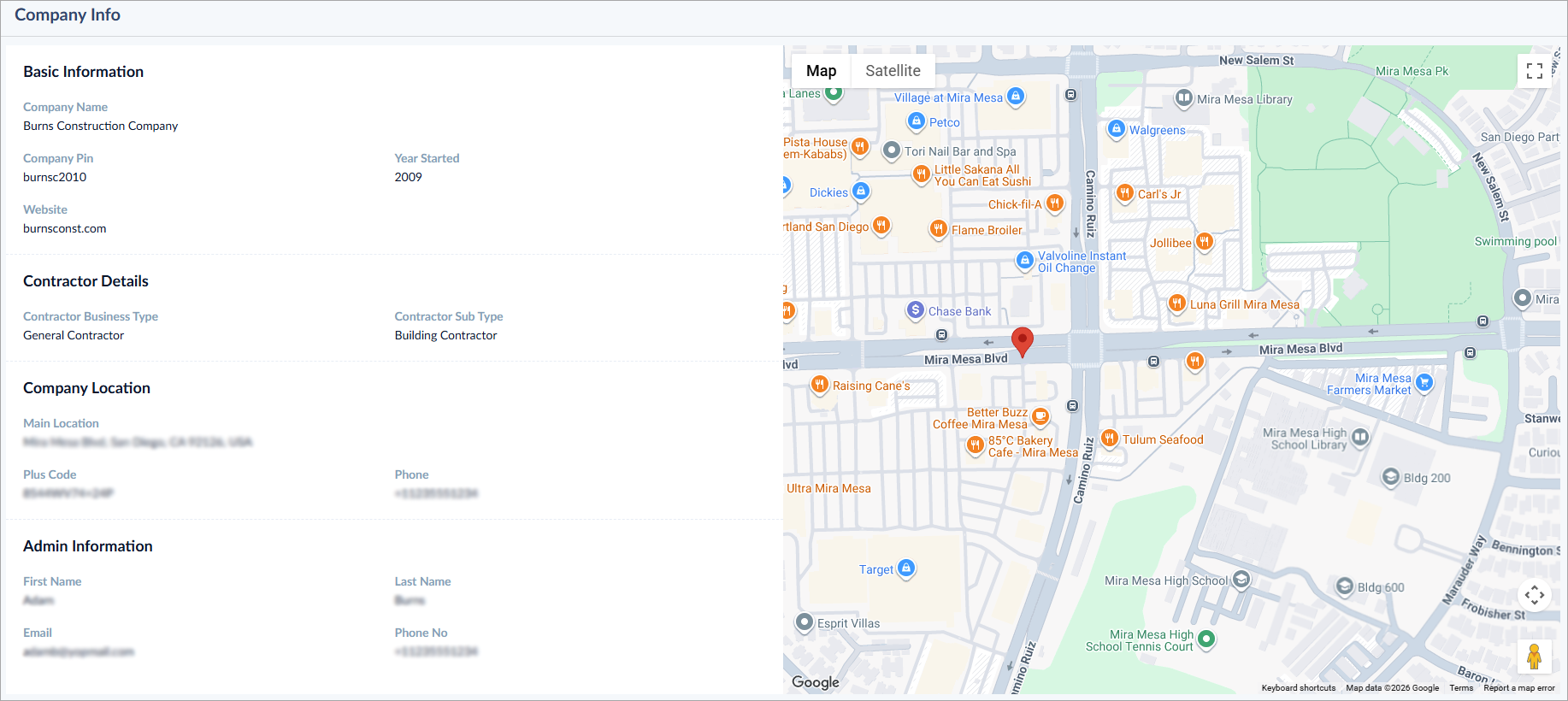This screenshot has width=1568, height=701.
Task: Click the Basic Information section heading
Action: pyautogui.click(x=84, y=72)
